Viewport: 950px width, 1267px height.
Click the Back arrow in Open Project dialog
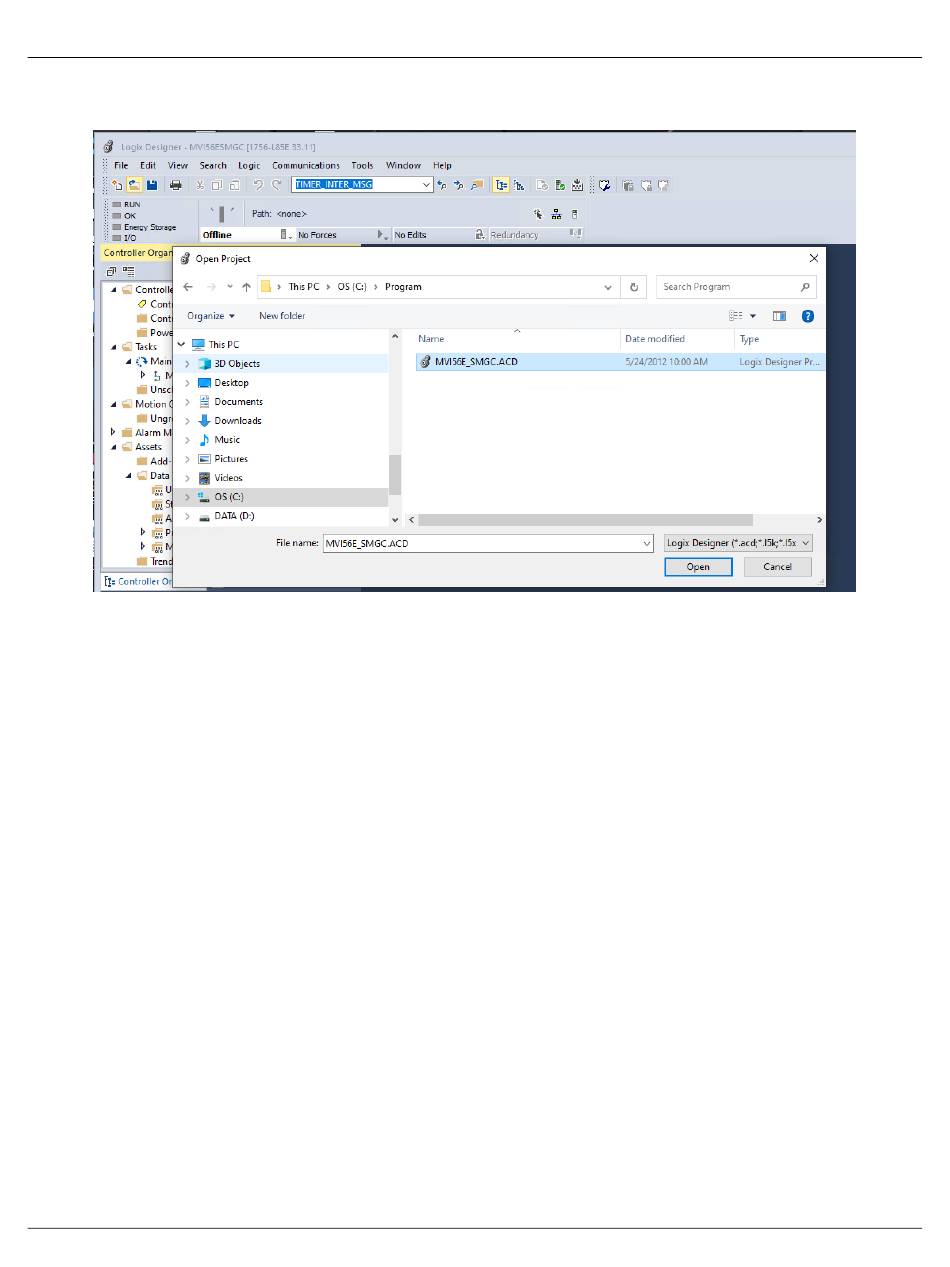[x=188, y=287]
